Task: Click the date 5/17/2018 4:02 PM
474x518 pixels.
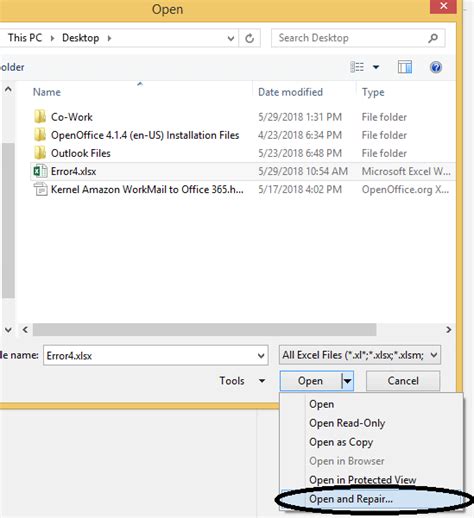Action: click(x=300, y=189)
